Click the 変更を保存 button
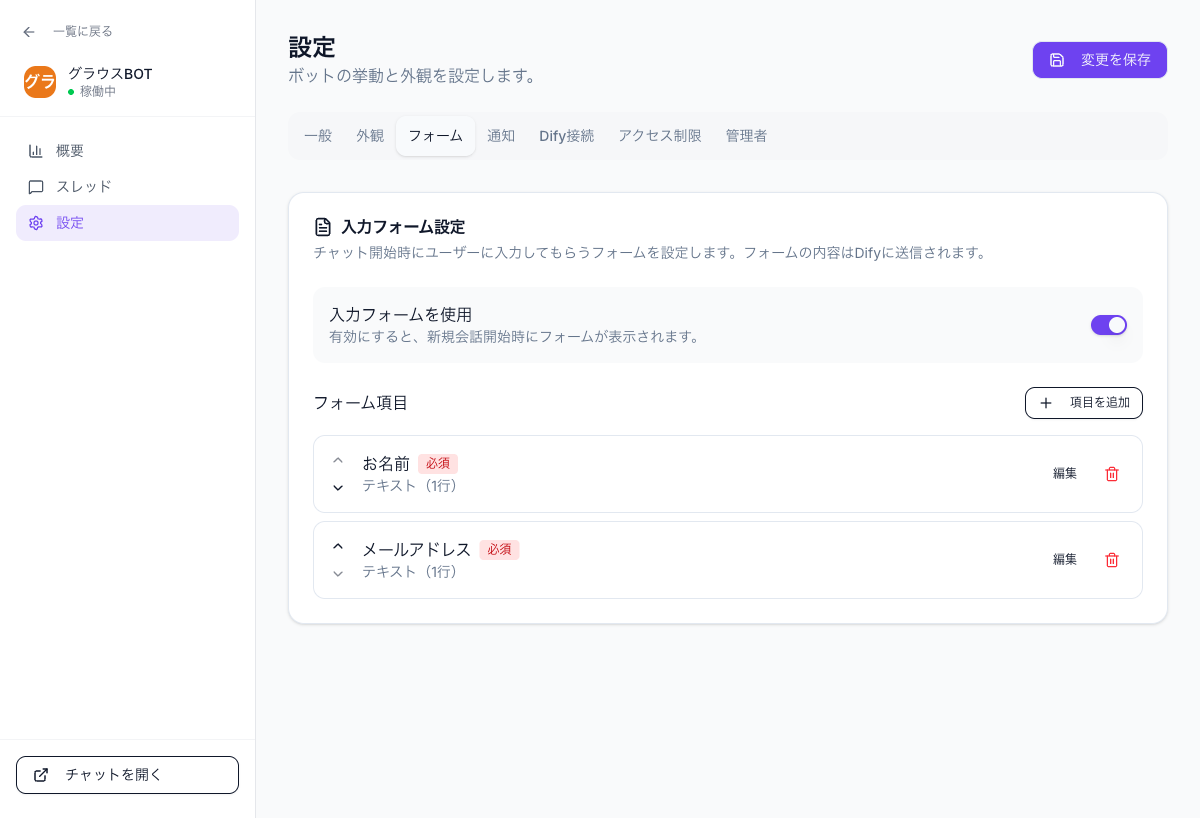The height and width of the screenshot is (818, 1200). click(1100, 60)
